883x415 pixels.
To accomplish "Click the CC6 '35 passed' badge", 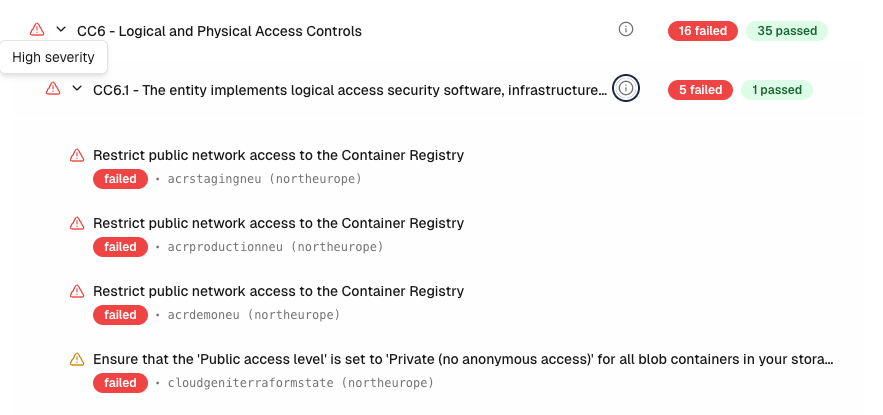I will pyautogui.click(x=786, y=31).
